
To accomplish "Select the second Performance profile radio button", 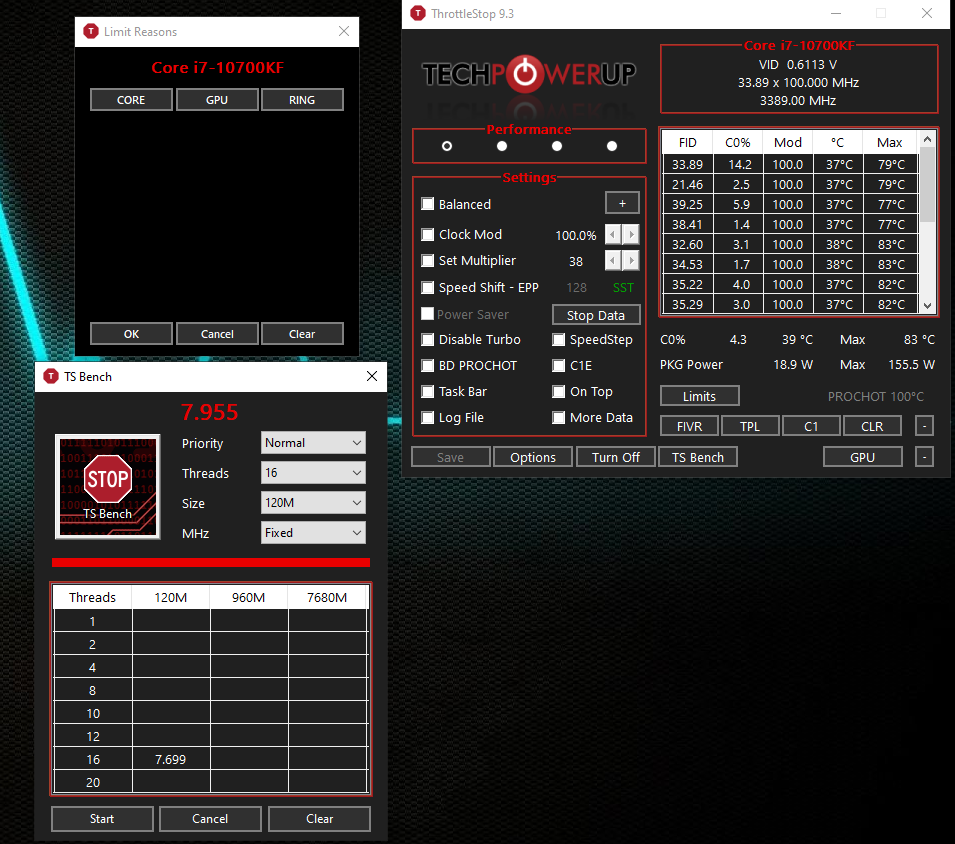I will tap(502, 146).
